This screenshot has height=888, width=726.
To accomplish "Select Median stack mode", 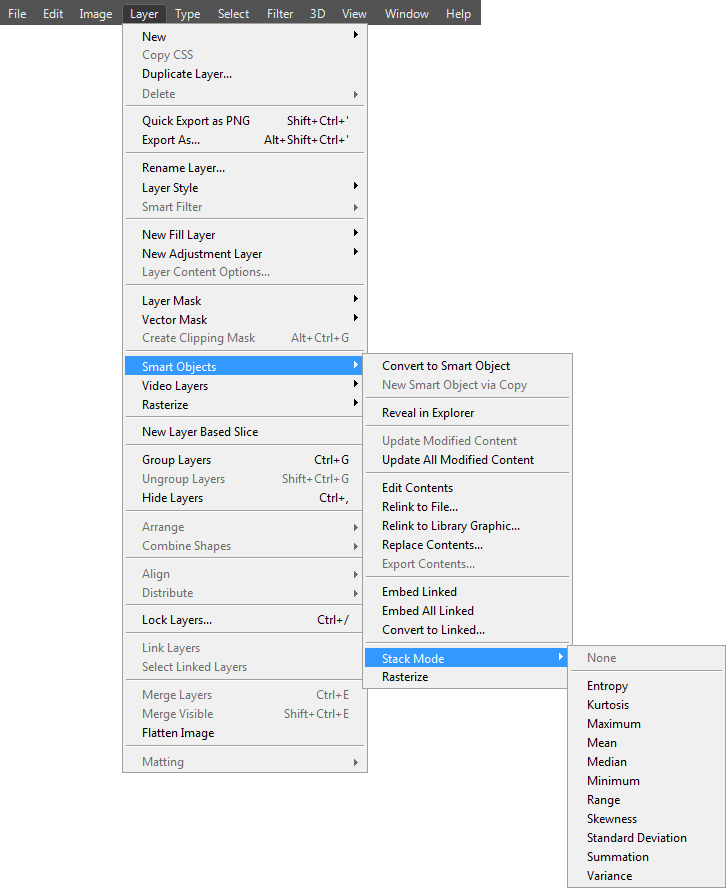I will (607, 762).
